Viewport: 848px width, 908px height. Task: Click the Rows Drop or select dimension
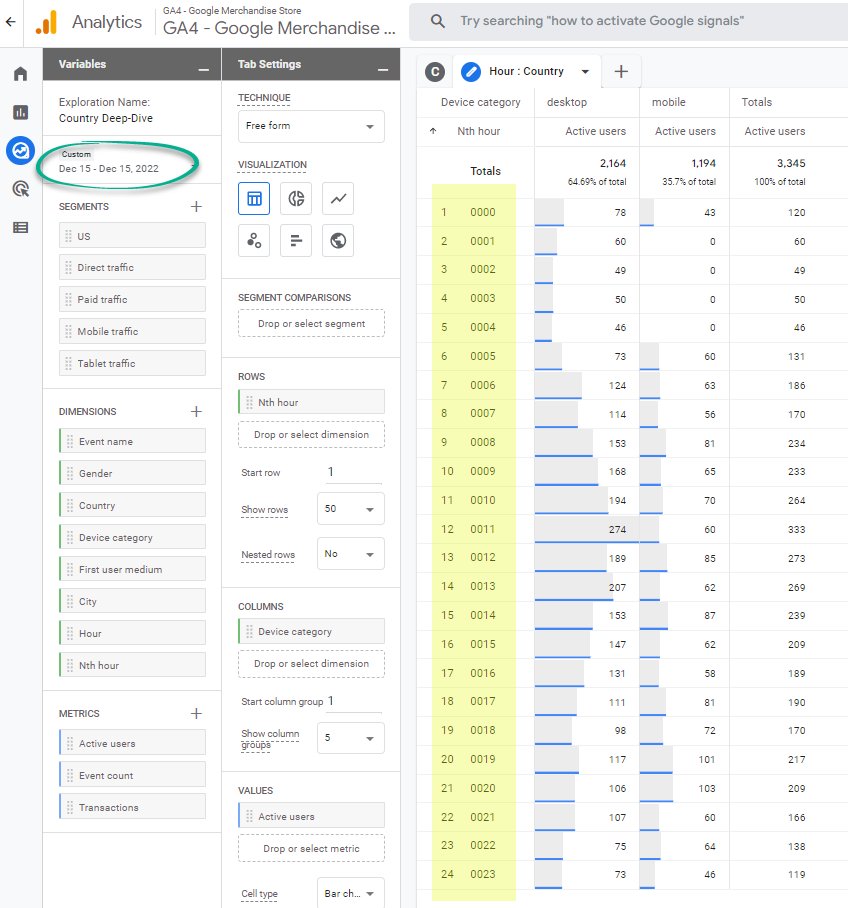(x=311, y=435)
